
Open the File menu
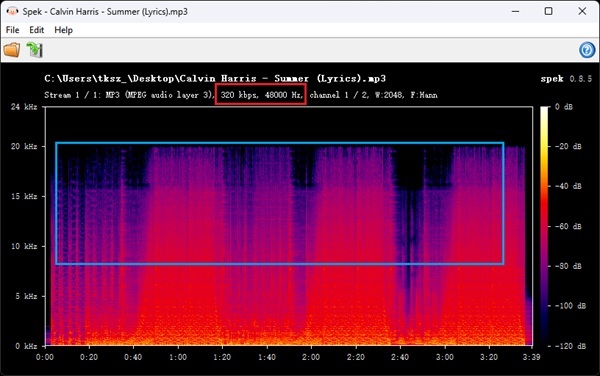pyautogui.click(x=12, y=30)
